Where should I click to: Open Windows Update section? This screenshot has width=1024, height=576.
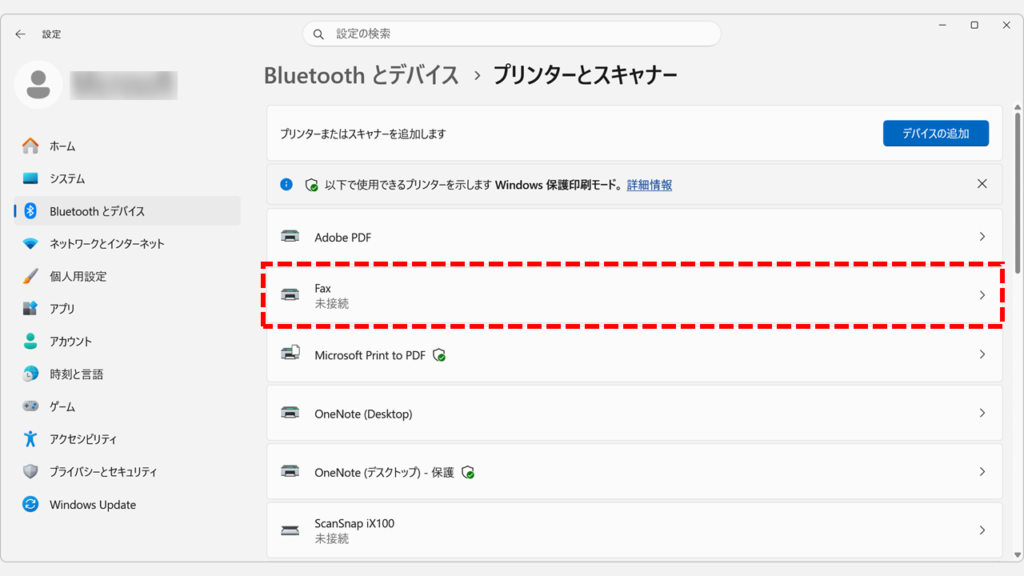pyautogui.click(x=127, y=504)
